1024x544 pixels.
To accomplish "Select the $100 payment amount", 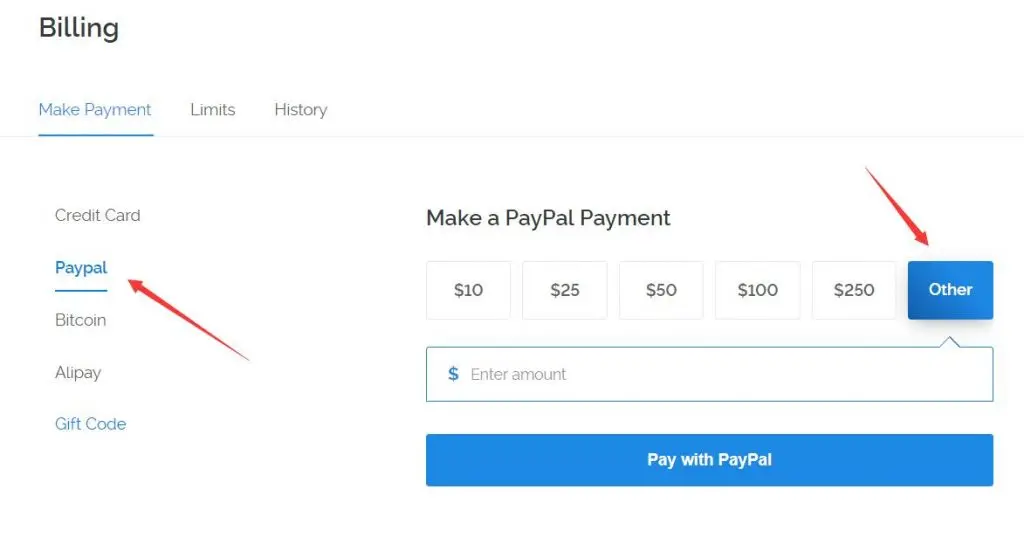I will coord(757,290).
